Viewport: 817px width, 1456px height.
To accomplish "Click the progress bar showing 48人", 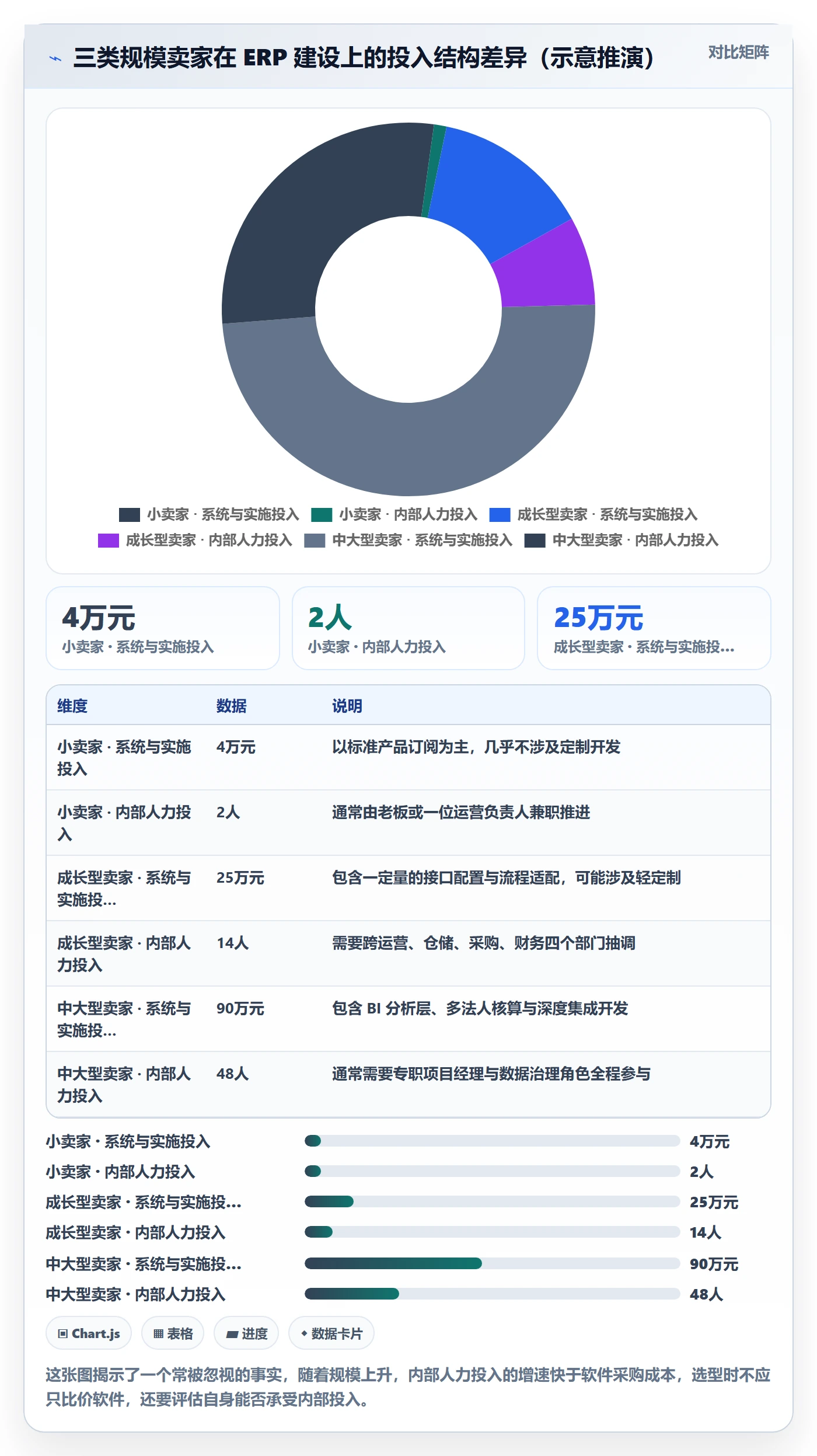I will [x=493, y=1294].
